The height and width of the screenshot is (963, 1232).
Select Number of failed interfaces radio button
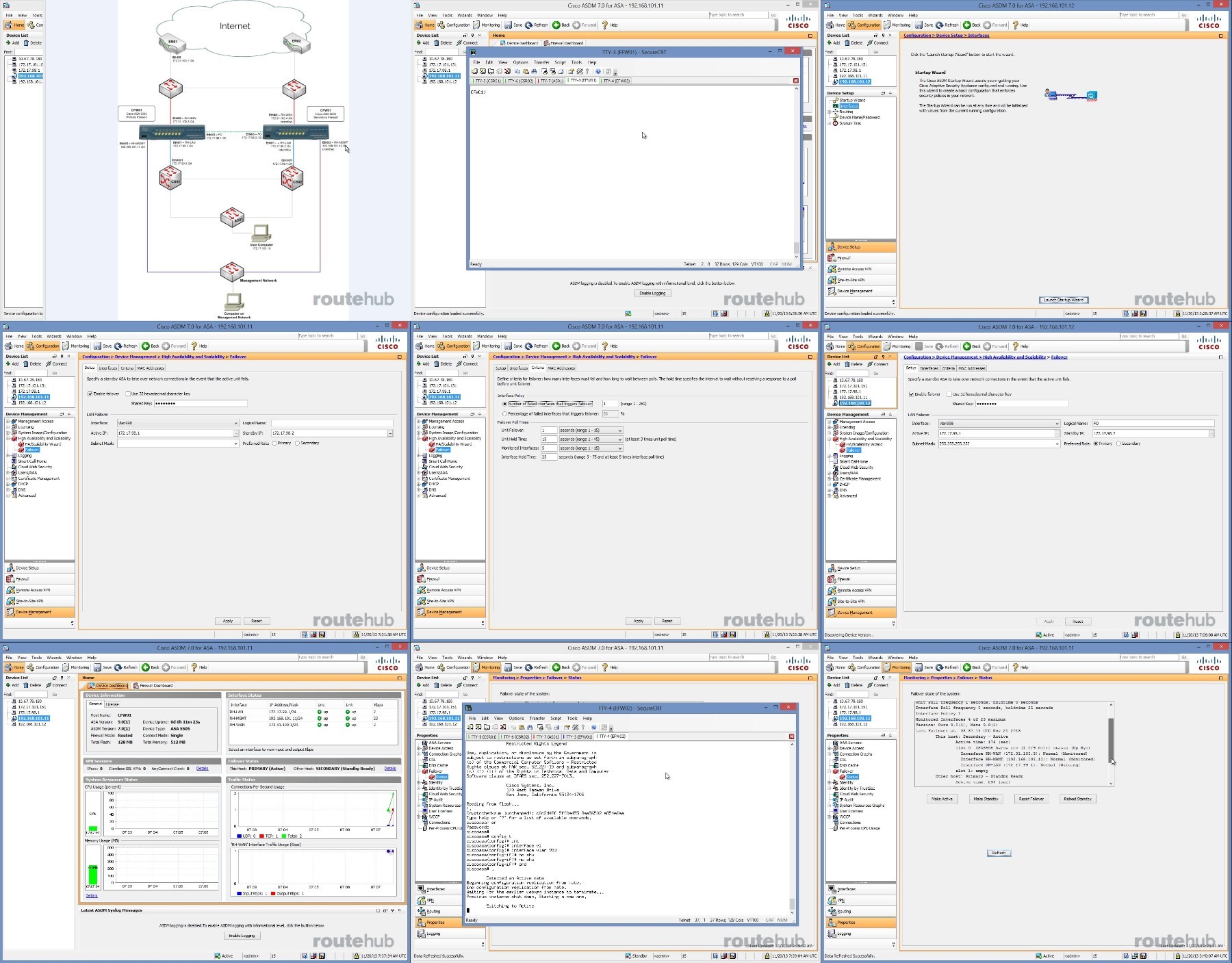(x=505, y=404)
